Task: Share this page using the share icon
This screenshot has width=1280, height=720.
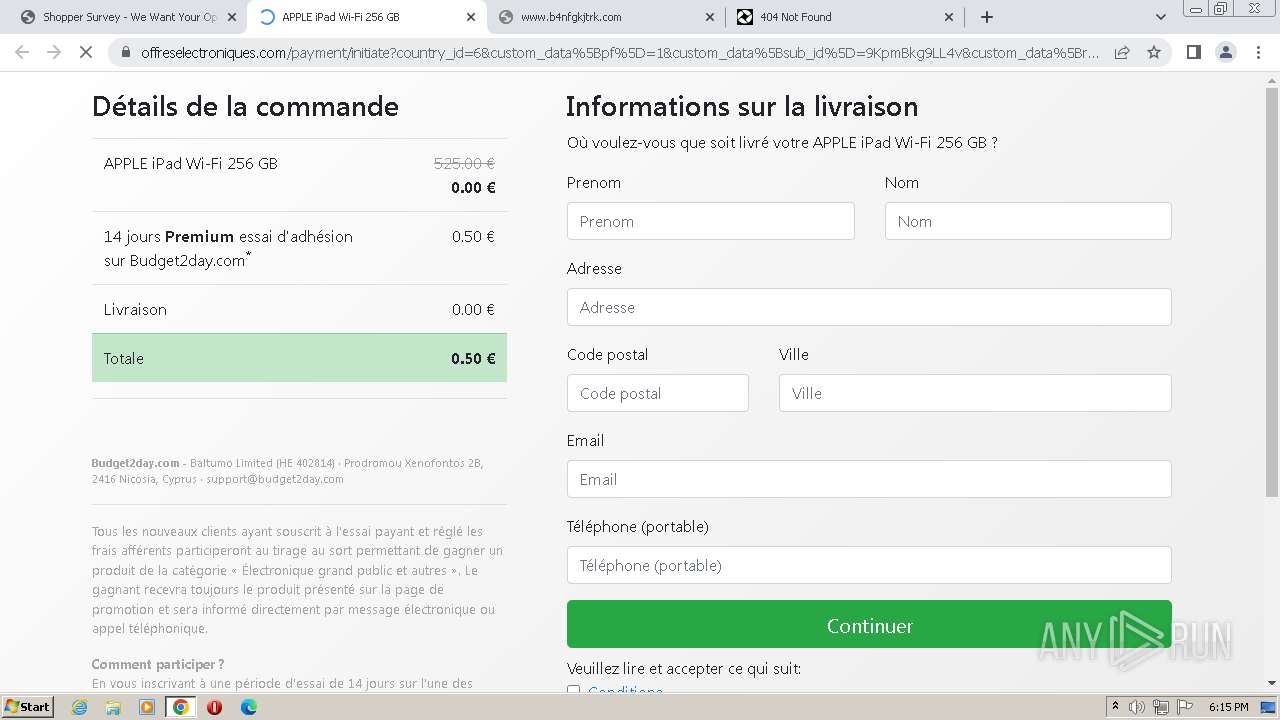Action: (1122, 52)
